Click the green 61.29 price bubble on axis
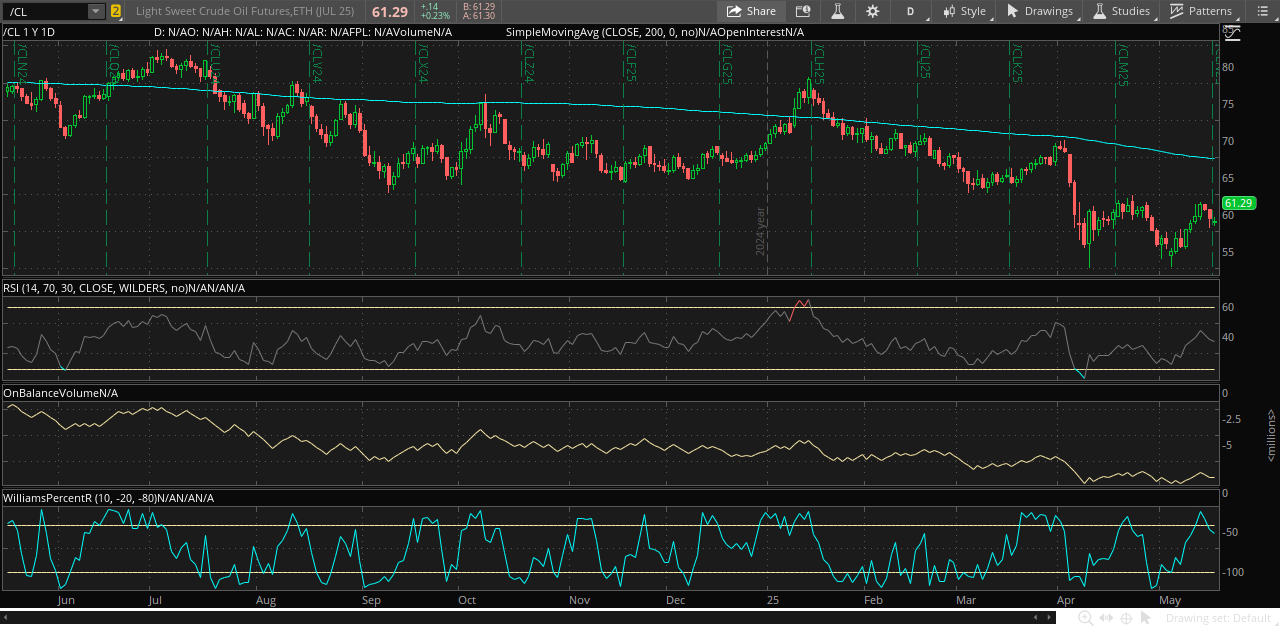This screenshot has height=628, width=1280. (1238, 203)
